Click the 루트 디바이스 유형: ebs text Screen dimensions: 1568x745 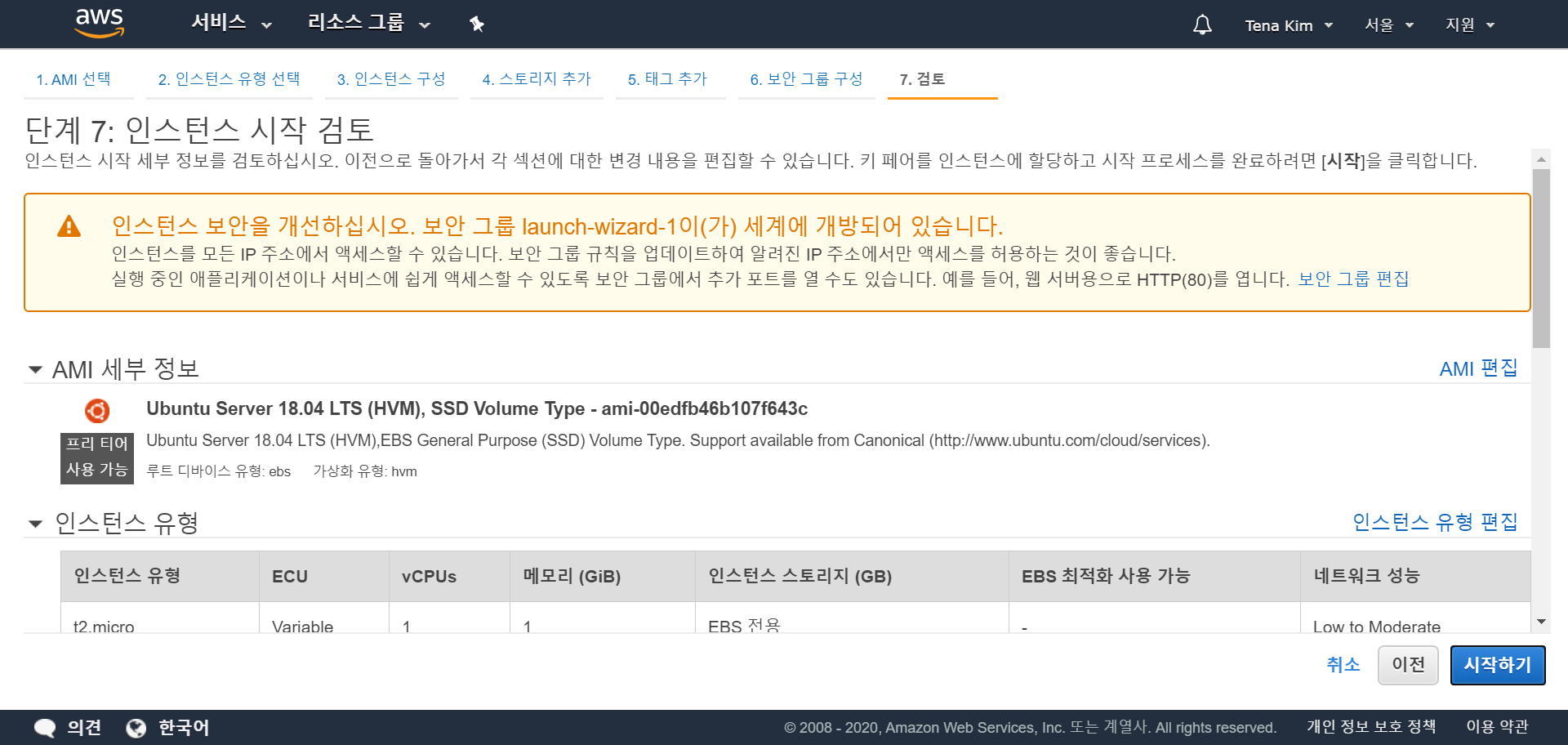click(x=219, y=471)
